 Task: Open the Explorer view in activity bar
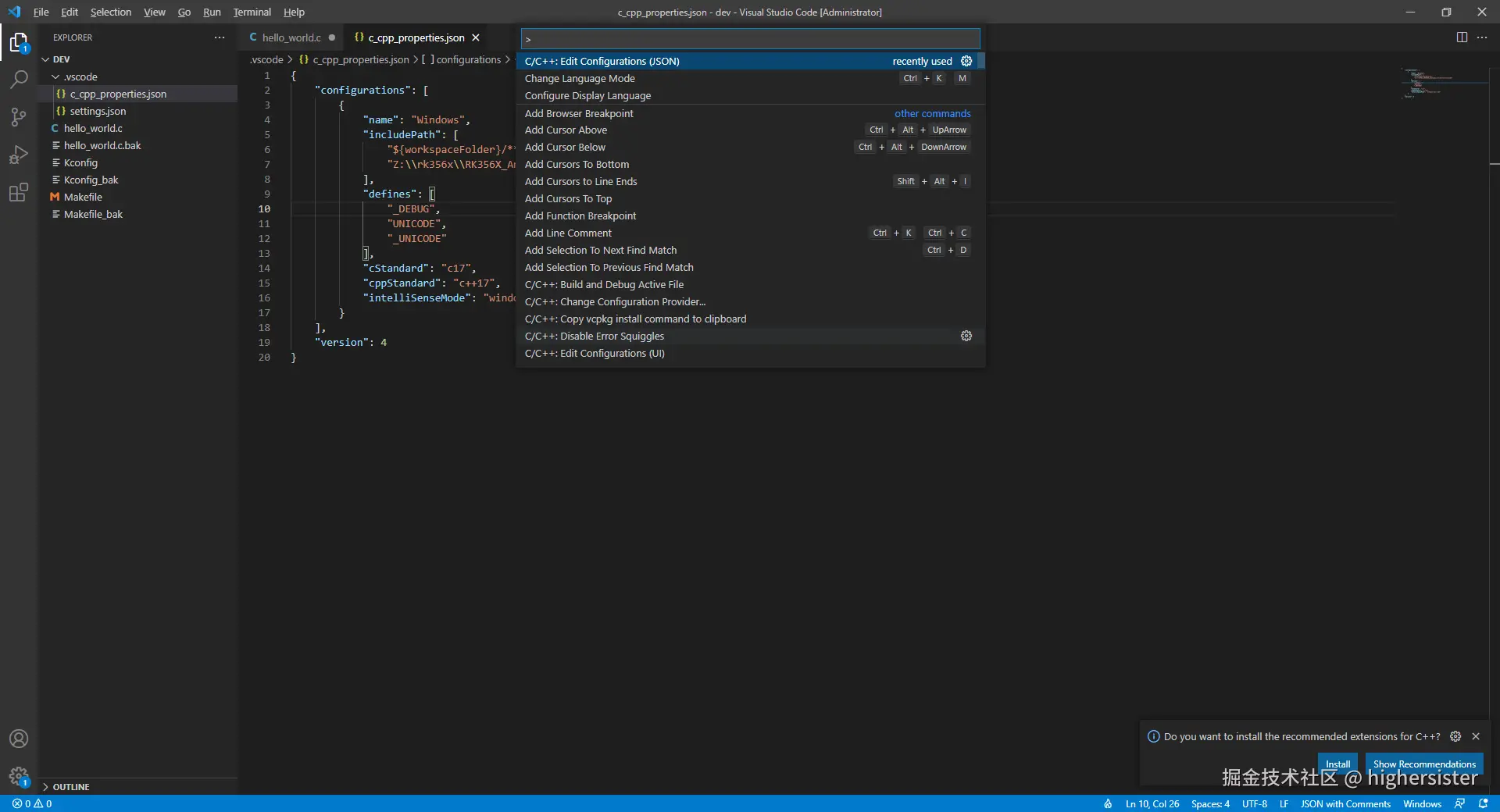click(19, 42)
